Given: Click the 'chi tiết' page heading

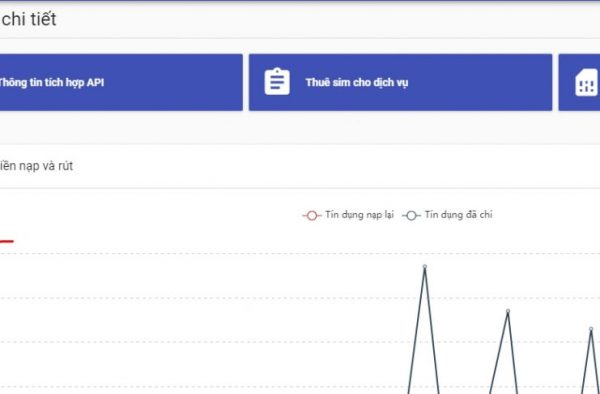Looking at the screenshot, I should pyautogui.click(x=29, y=20).
